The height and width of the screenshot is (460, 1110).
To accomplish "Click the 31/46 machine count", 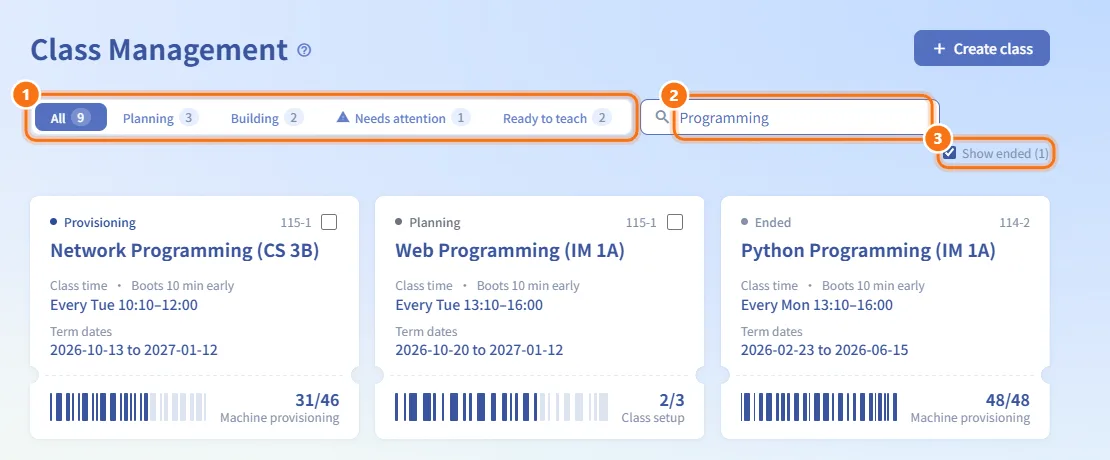I will click(317, 400).
